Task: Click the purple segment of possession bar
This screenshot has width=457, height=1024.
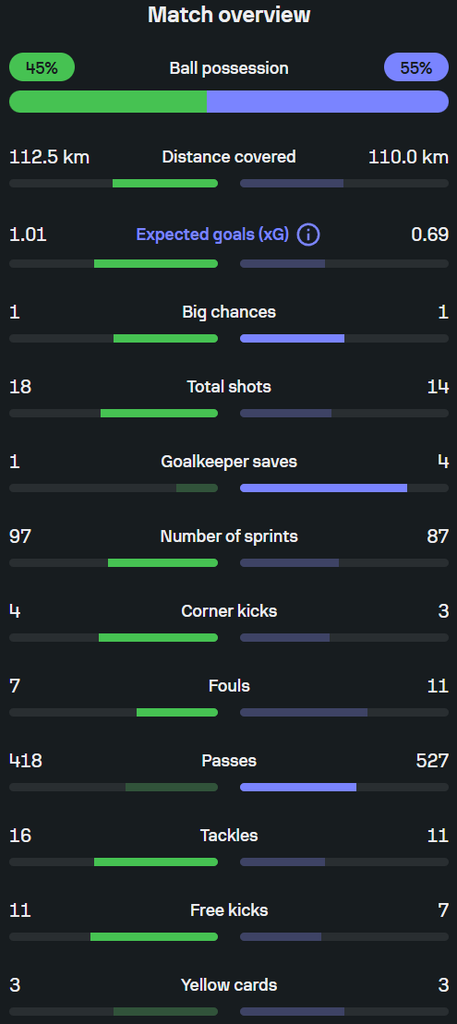Action: coord(328,102)
